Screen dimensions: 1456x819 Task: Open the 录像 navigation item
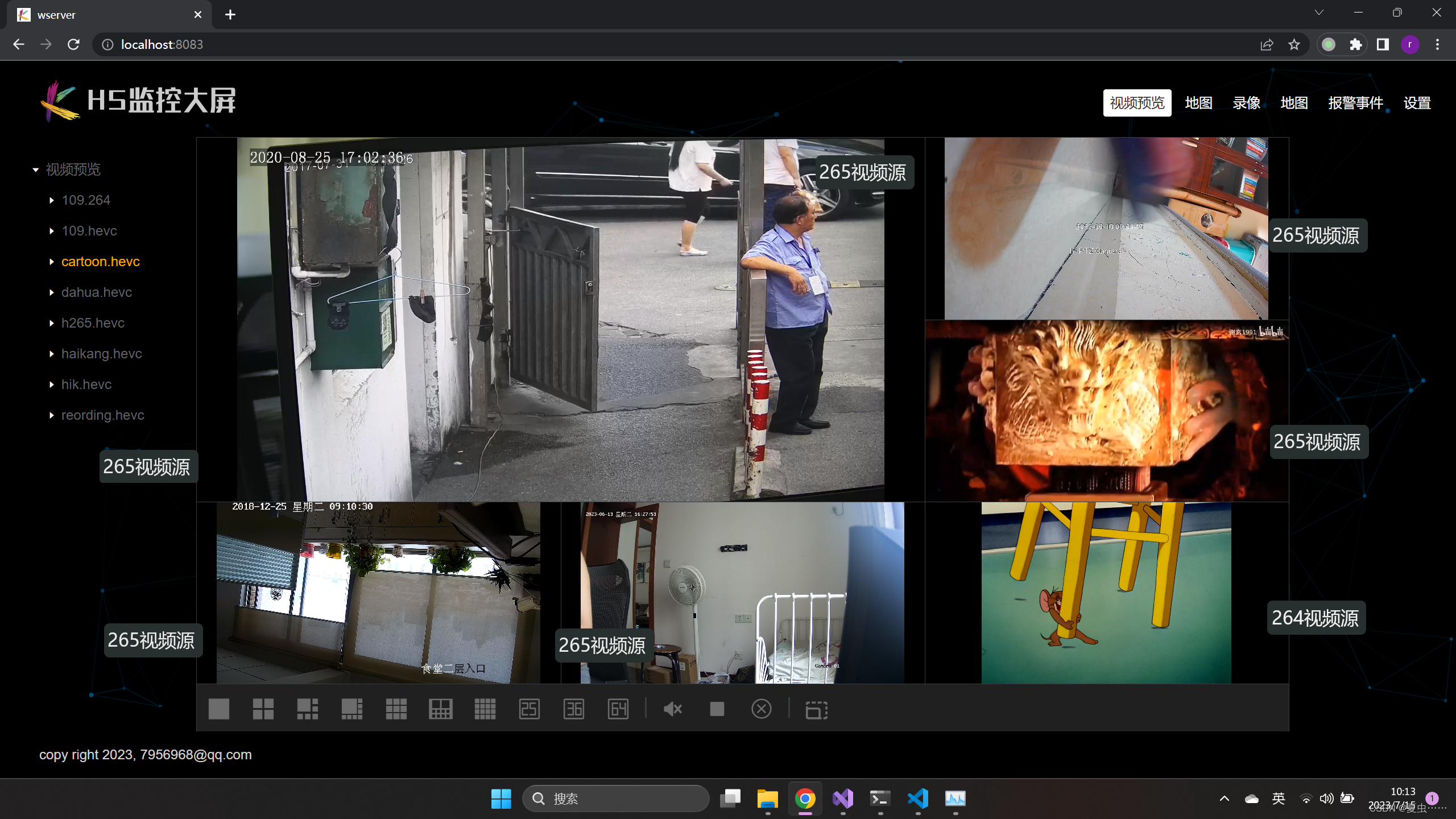point(1246,103)
